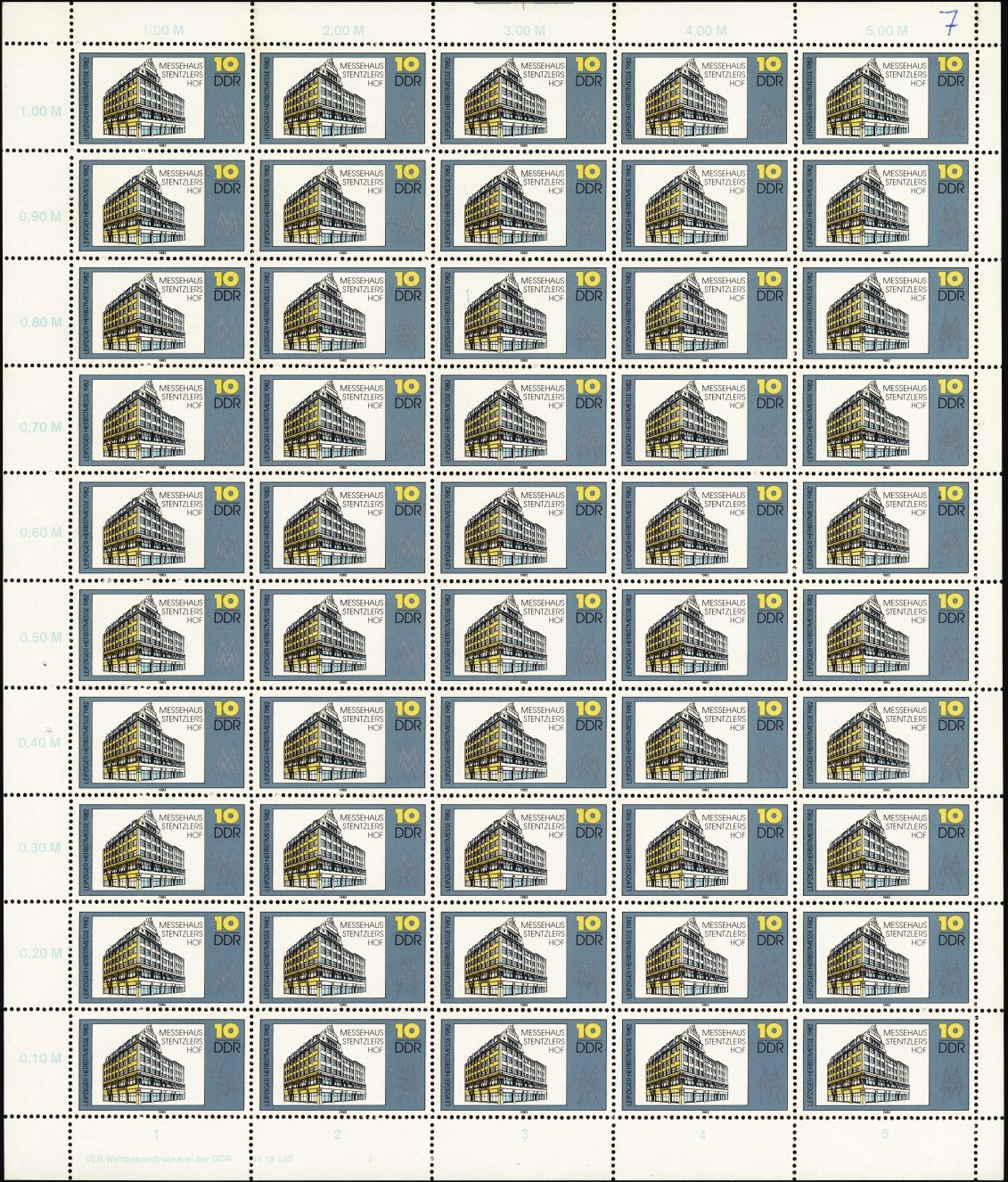
Task: Click the left margin label 0,10 M
Action: click(x=41, y=1059)
